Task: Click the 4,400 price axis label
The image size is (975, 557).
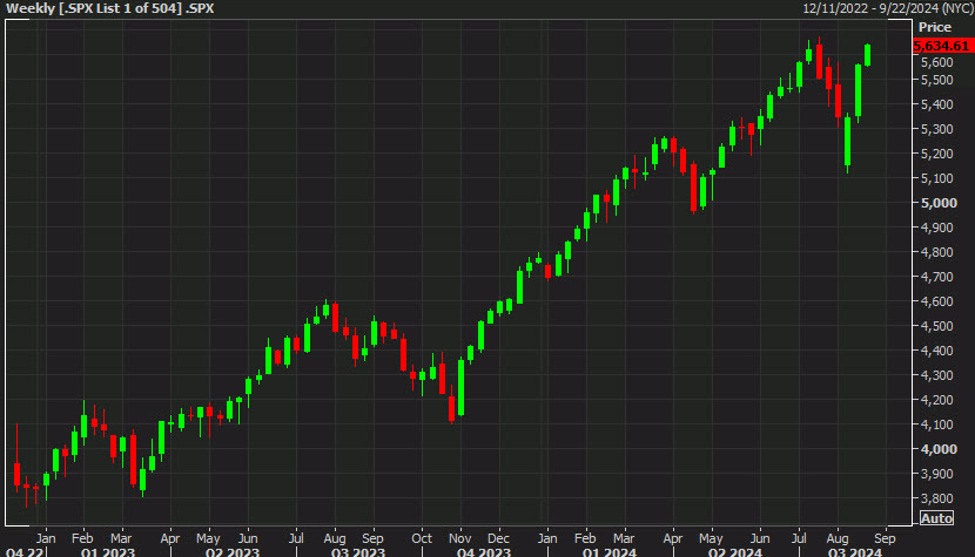Action: (x=936, y=351)
